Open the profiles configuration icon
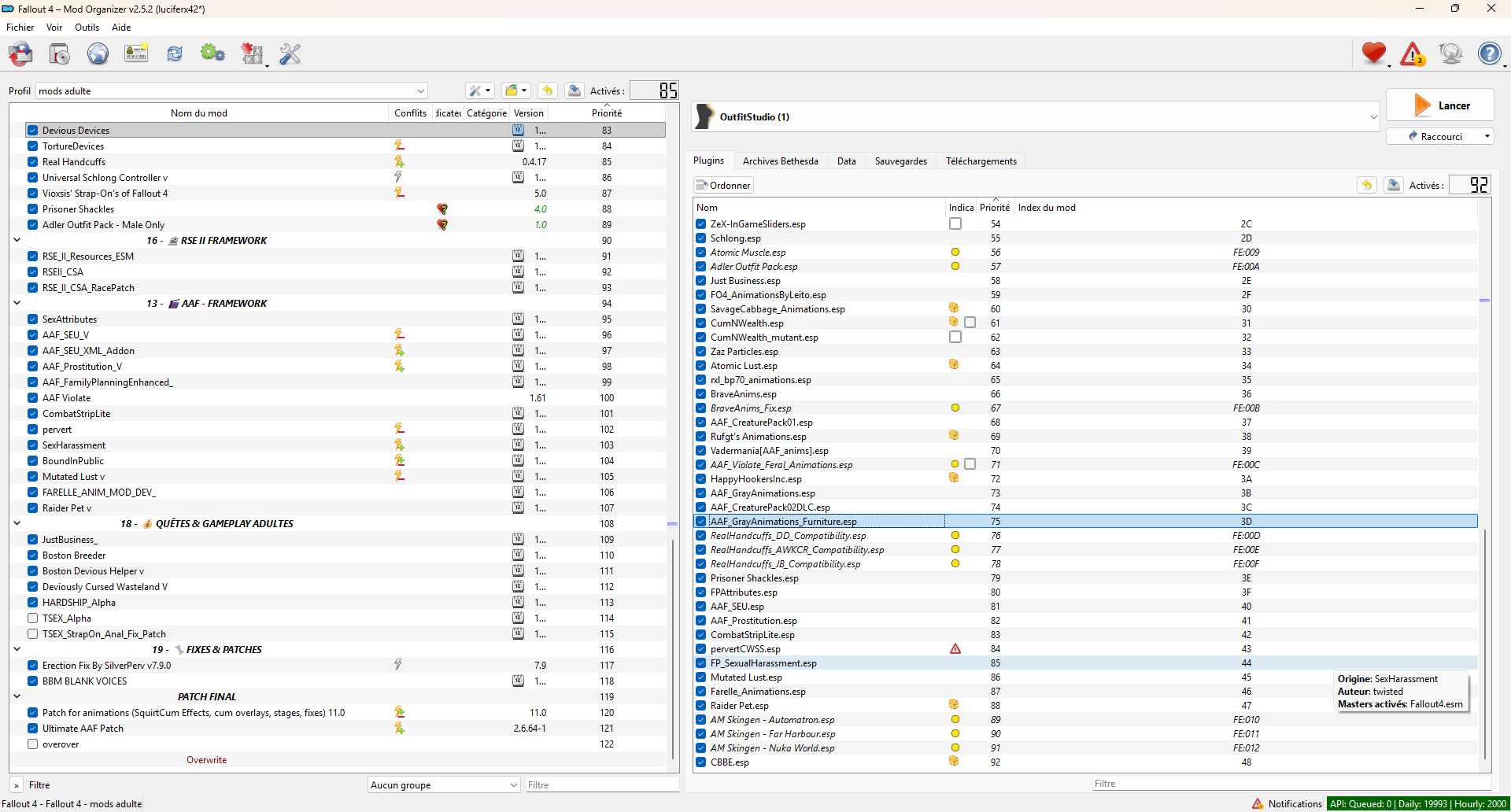1511x812 pixels. coord(136,54)
